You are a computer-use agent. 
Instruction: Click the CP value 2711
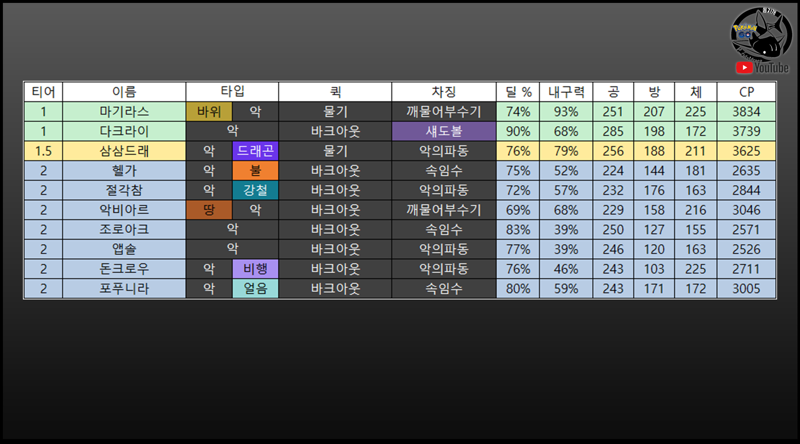746,269
